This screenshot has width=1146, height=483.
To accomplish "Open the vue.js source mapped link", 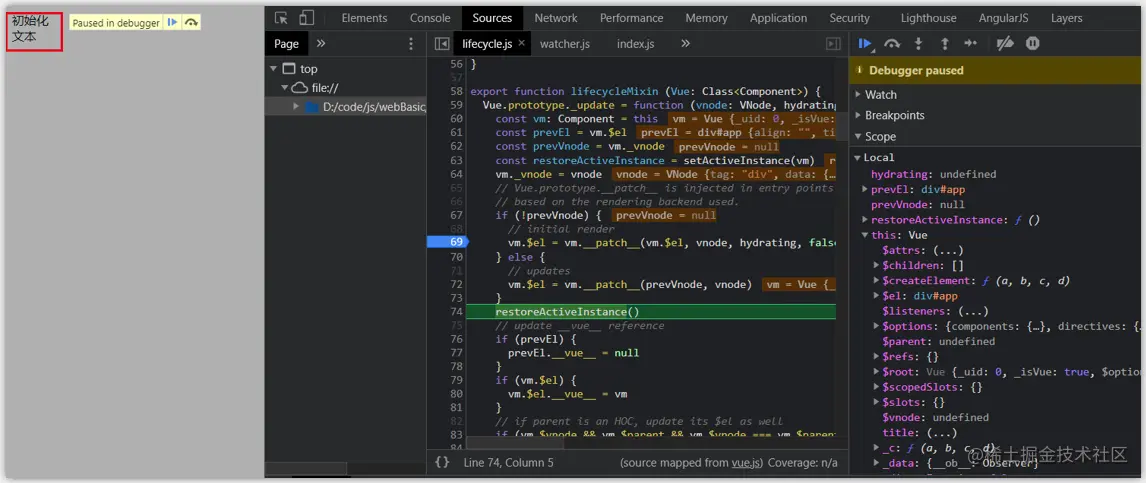I will [747, 463].
